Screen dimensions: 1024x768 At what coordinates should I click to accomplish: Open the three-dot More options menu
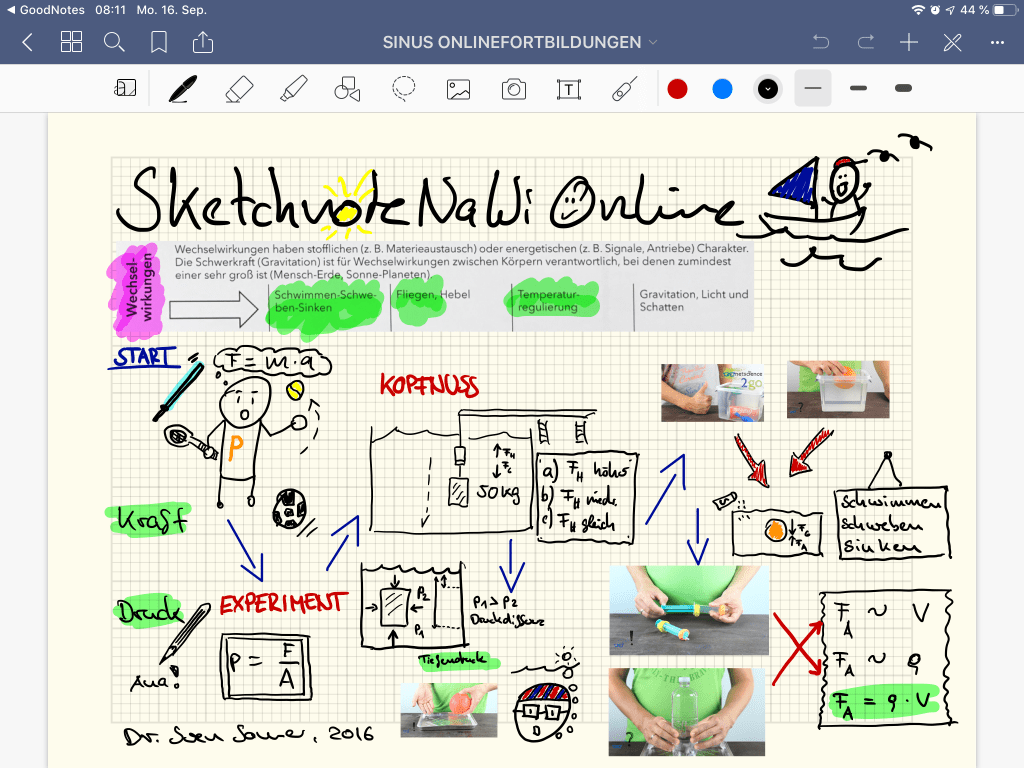[997, 42]
